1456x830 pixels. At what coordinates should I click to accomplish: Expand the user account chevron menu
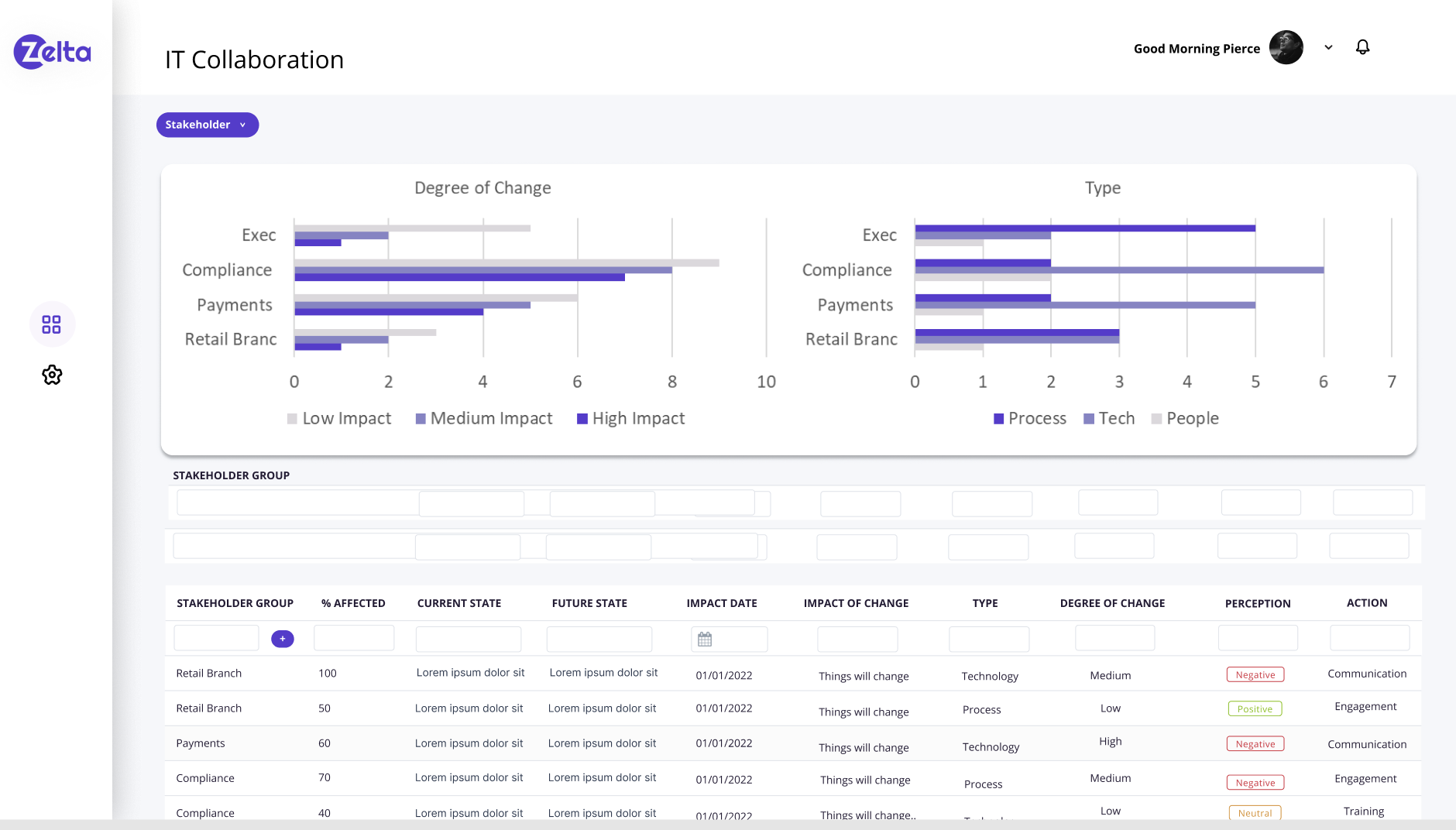(1328, 48)
